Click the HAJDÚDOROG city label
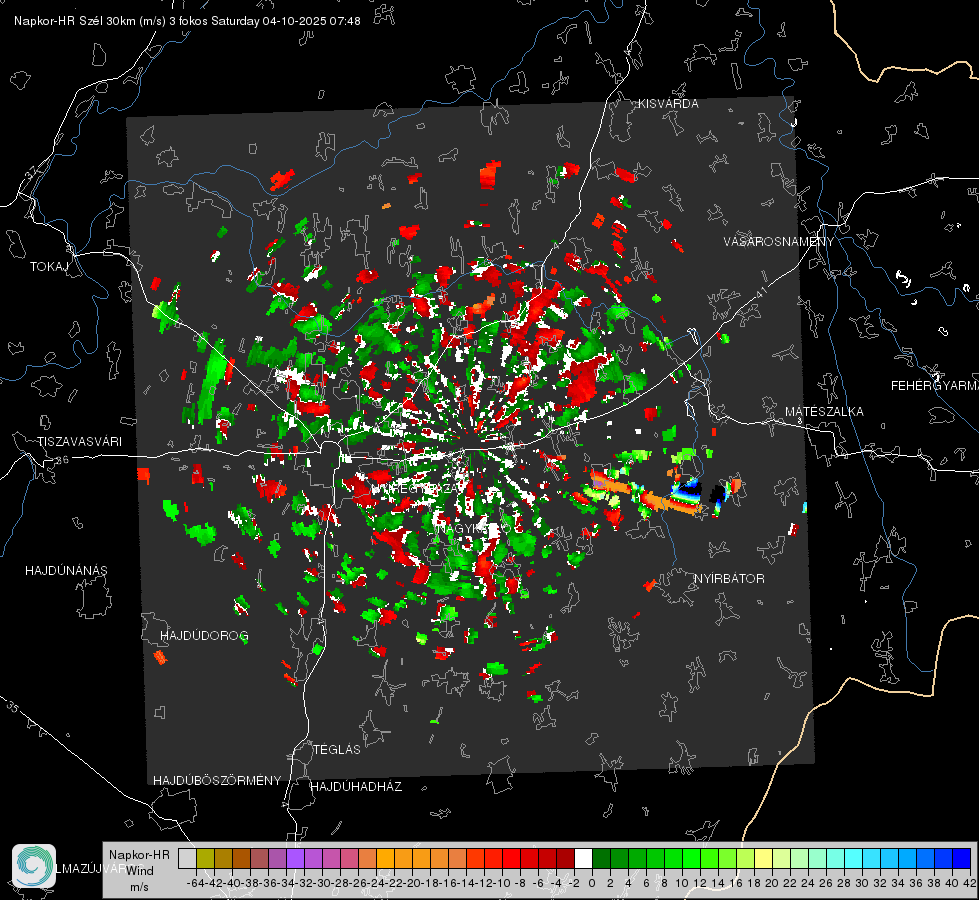The width and height of the screenshot is (979, 900). pyautogui.click(x=204, y=636)
